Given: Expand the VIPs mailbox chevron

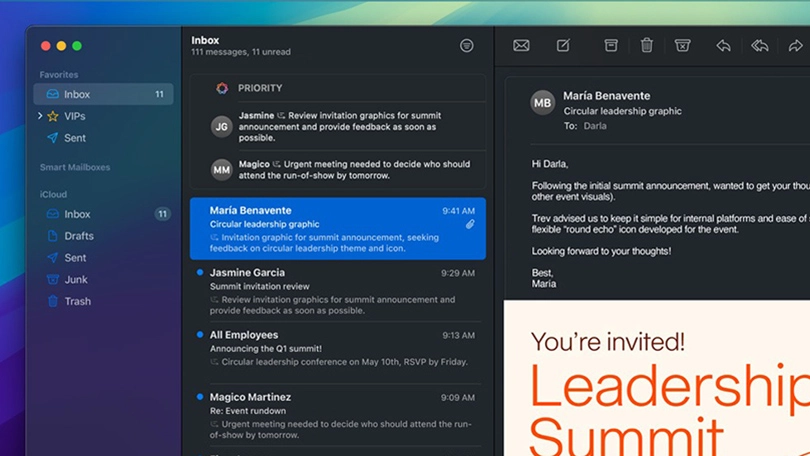Looking at the screenshot, I should pos(40,116).
